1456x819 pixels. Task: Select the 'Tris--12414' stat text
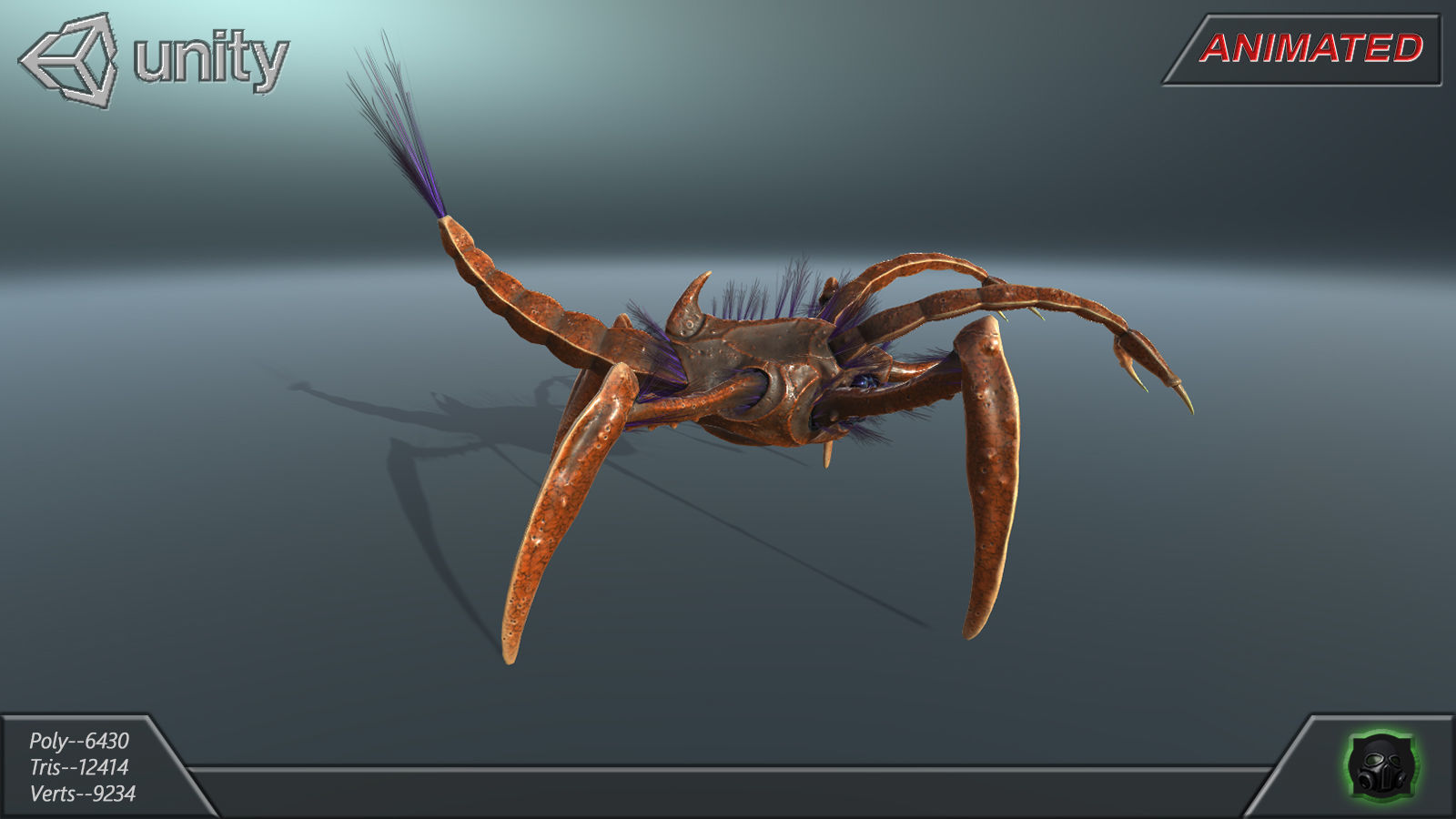79,767
